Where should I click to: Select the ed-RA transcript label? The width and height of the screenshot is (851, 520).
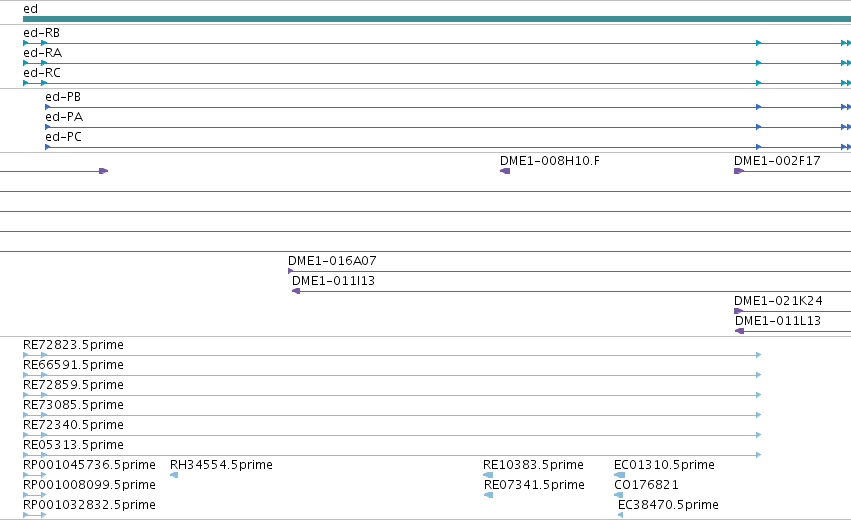[42, 53]
